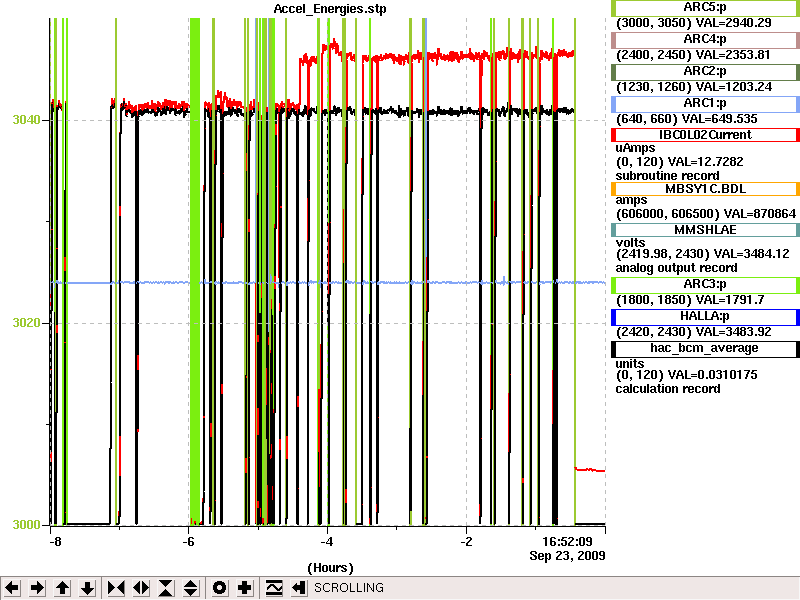Click the ARC4 value VAL=2353.81 text

[733, 55]
